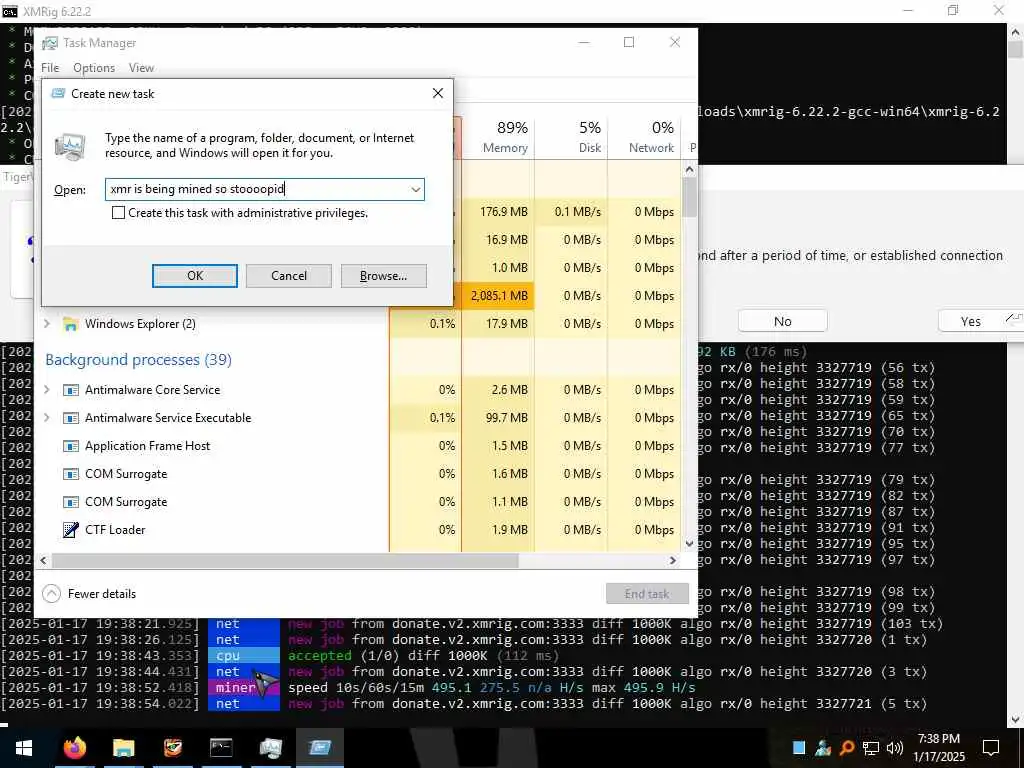Open File Explorer from the taskbar
1024x768 pixels.
tap(123, 748)
